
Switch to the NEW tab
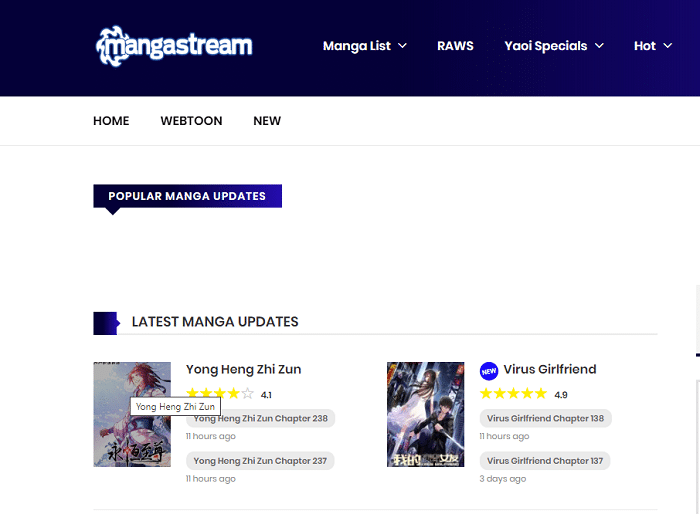click(267, 121)
